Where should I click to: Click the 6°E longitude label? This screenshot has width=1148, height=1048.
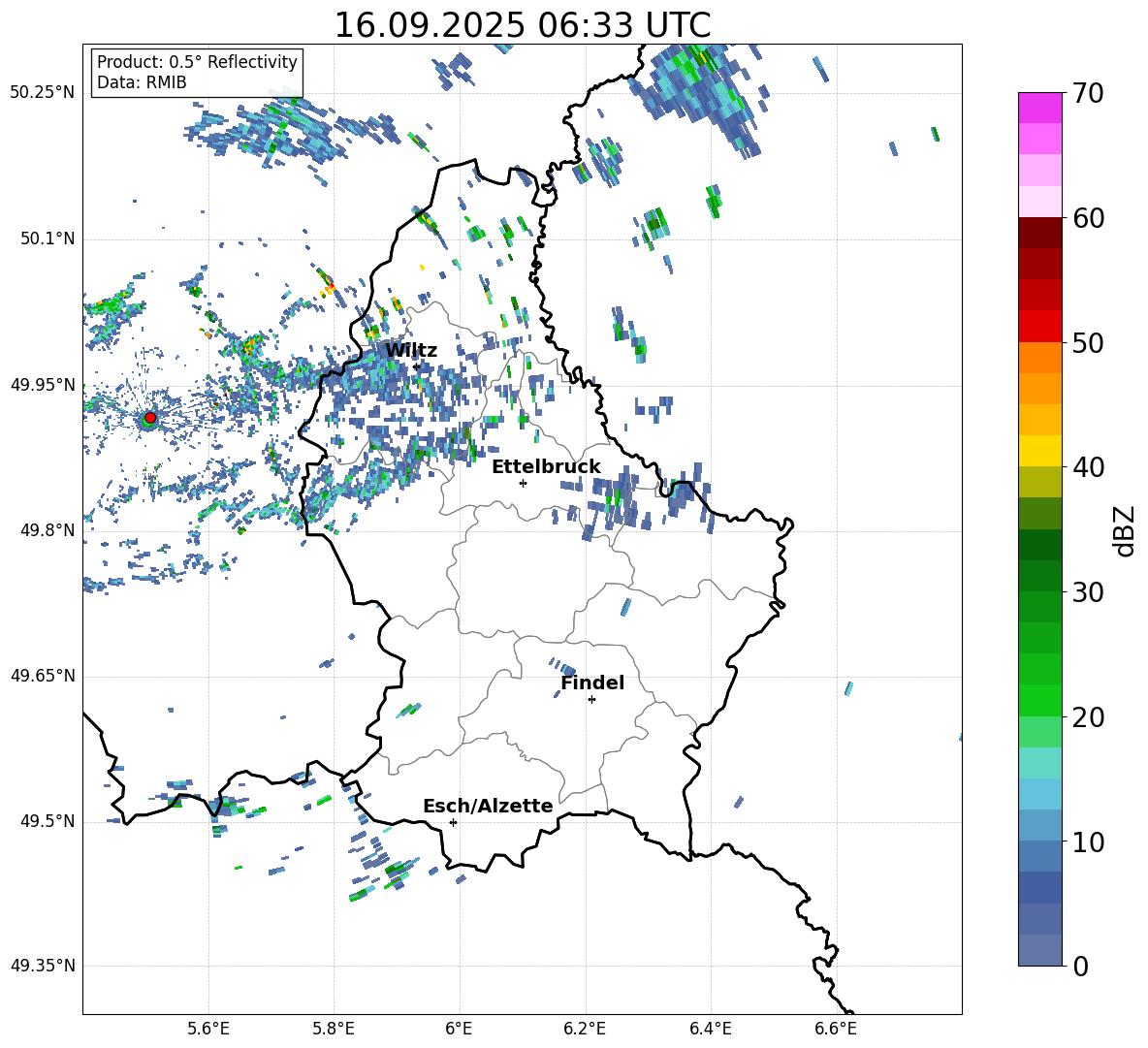459,1029
